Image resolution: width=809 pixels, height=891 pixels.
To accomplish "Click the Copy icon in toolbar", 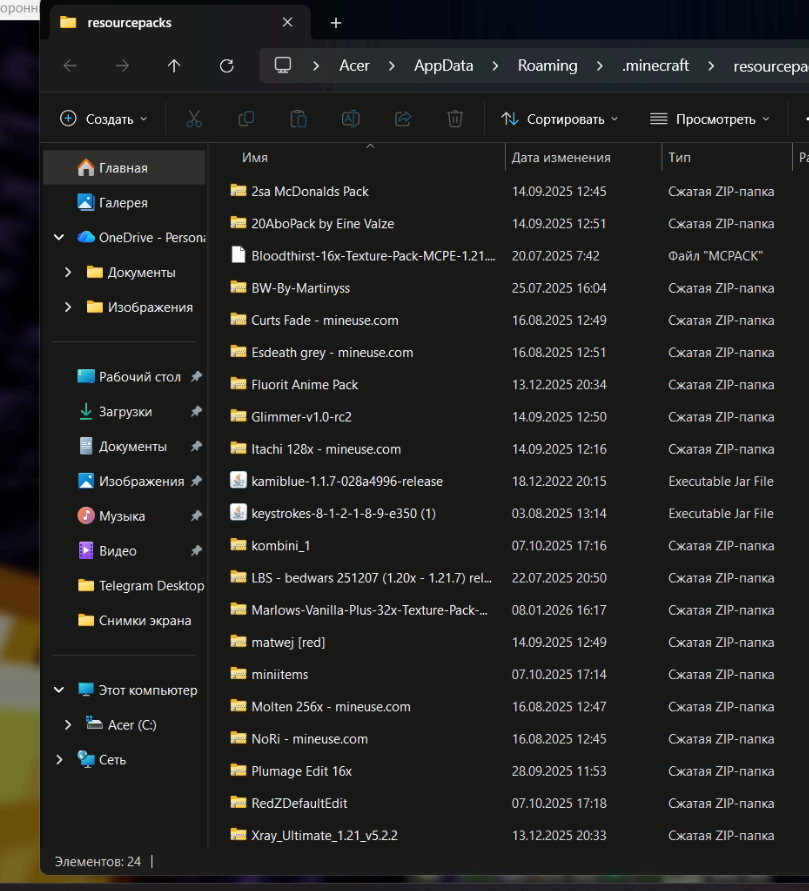I will point(246,119).
